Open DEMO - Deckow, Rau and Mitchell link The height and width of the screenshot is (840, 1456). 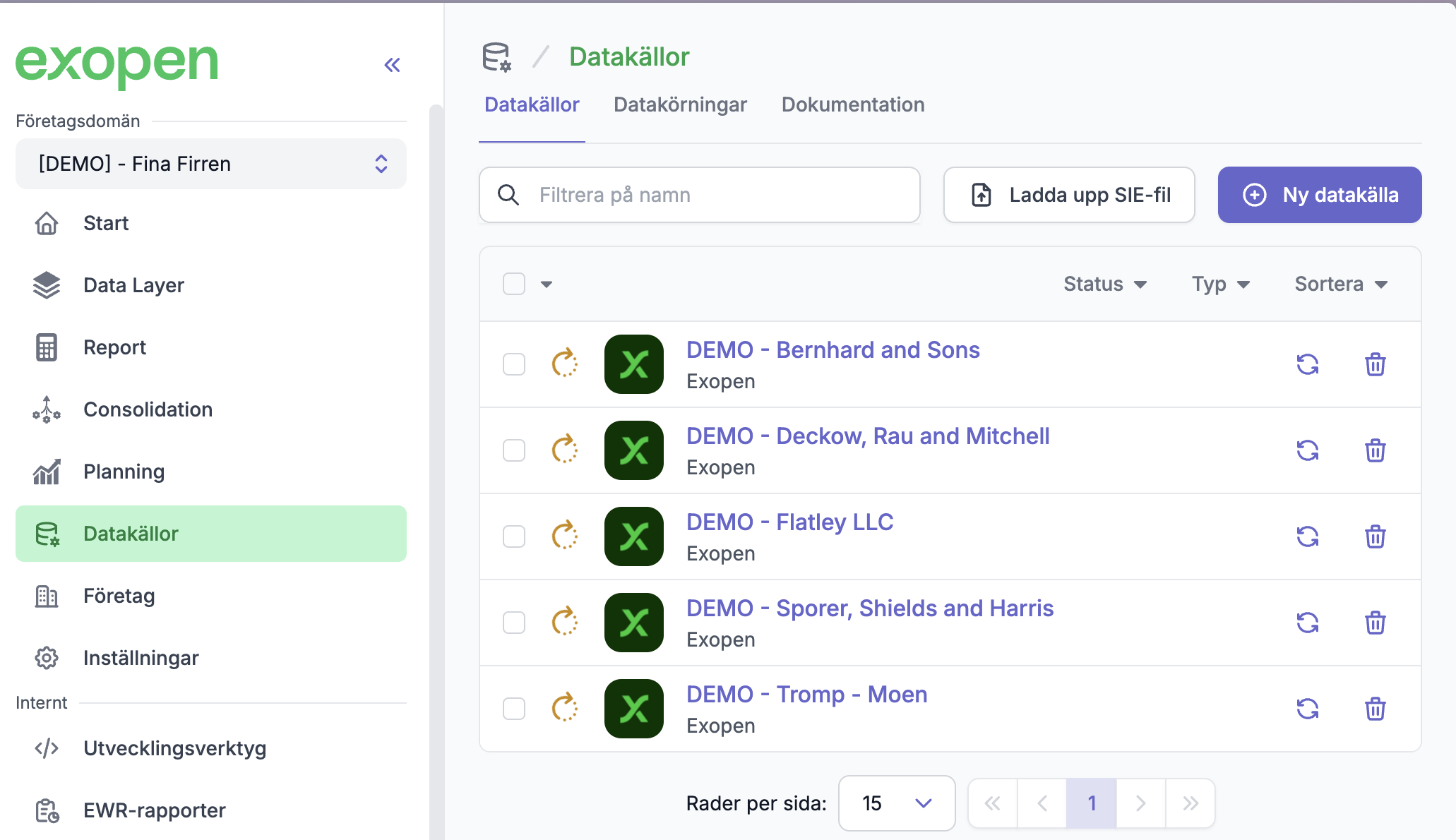(x=868, y=436)
